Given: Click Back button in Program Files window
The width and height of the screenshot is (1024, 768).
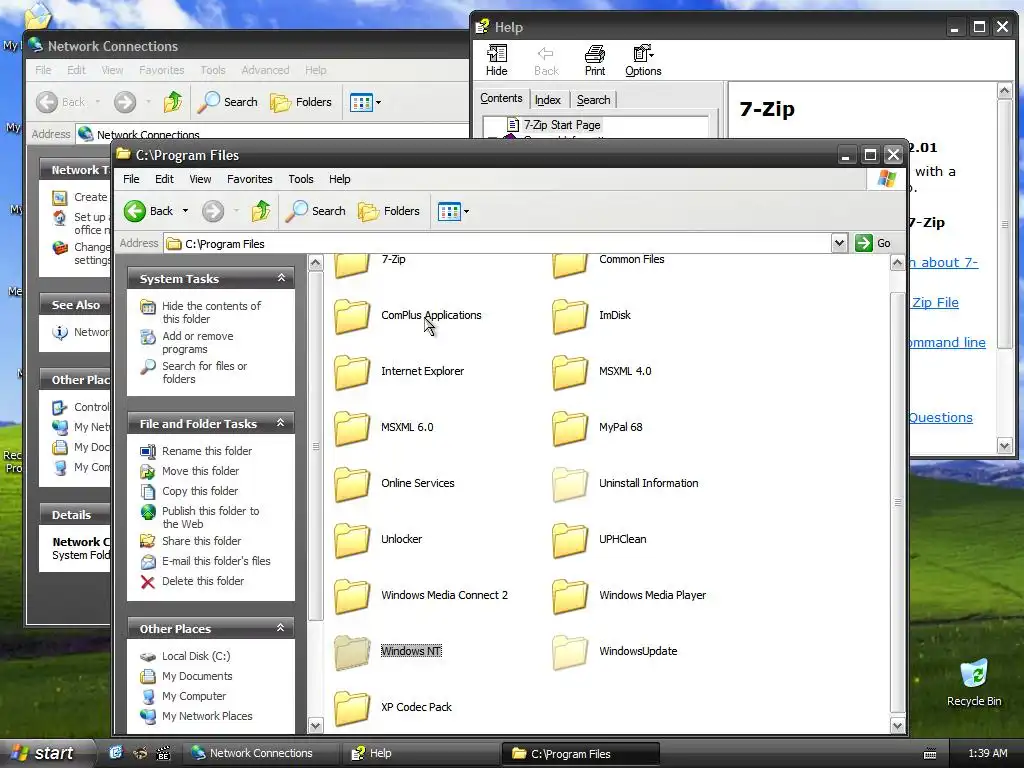Looking at the screenshot, I should click(x=149, y=211).
